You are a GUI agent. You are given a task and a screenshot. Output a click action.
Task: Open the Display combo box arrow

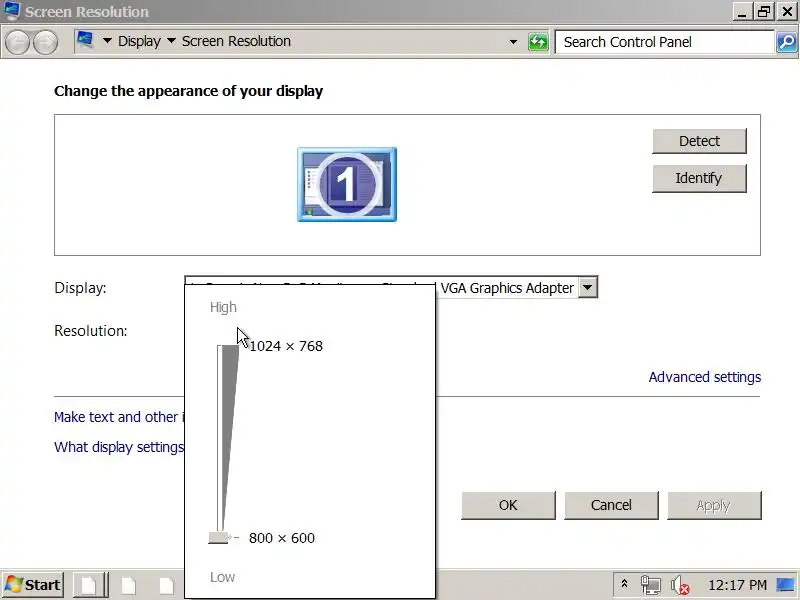pos(588,288)
